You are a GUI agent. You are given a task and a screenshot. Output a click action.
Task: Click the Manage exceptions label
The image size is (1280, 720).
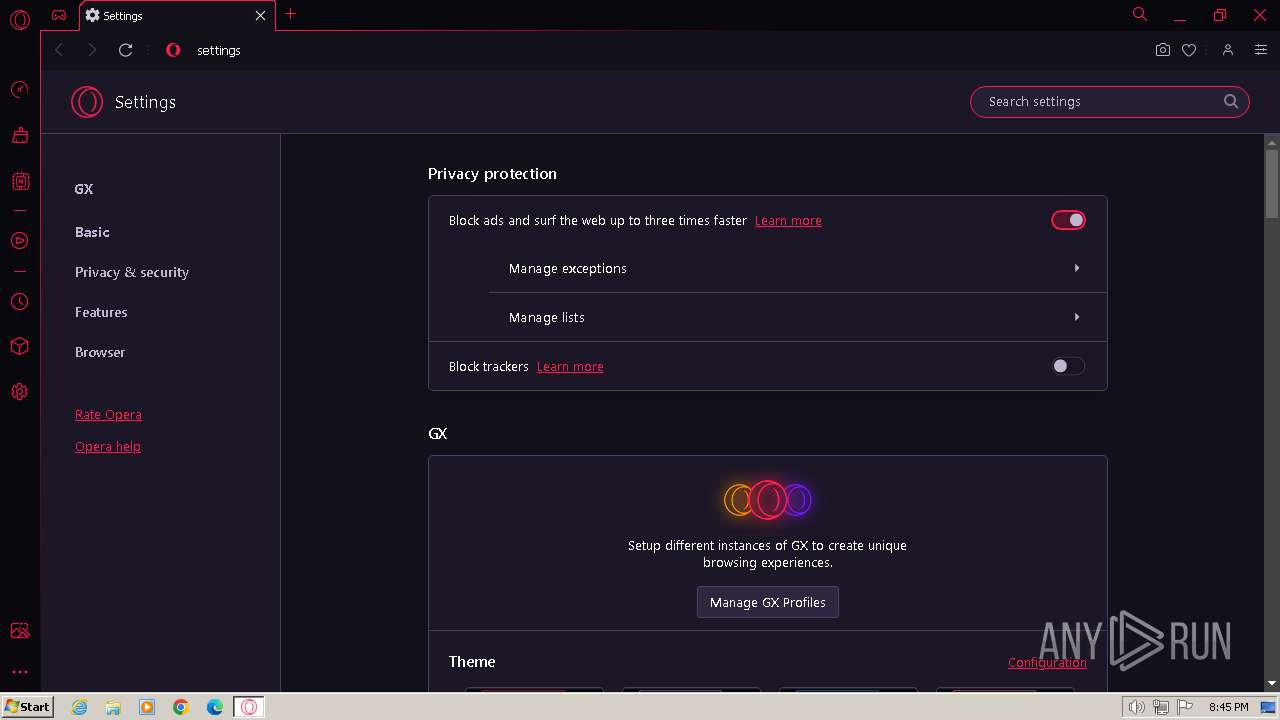pos(568,269)
